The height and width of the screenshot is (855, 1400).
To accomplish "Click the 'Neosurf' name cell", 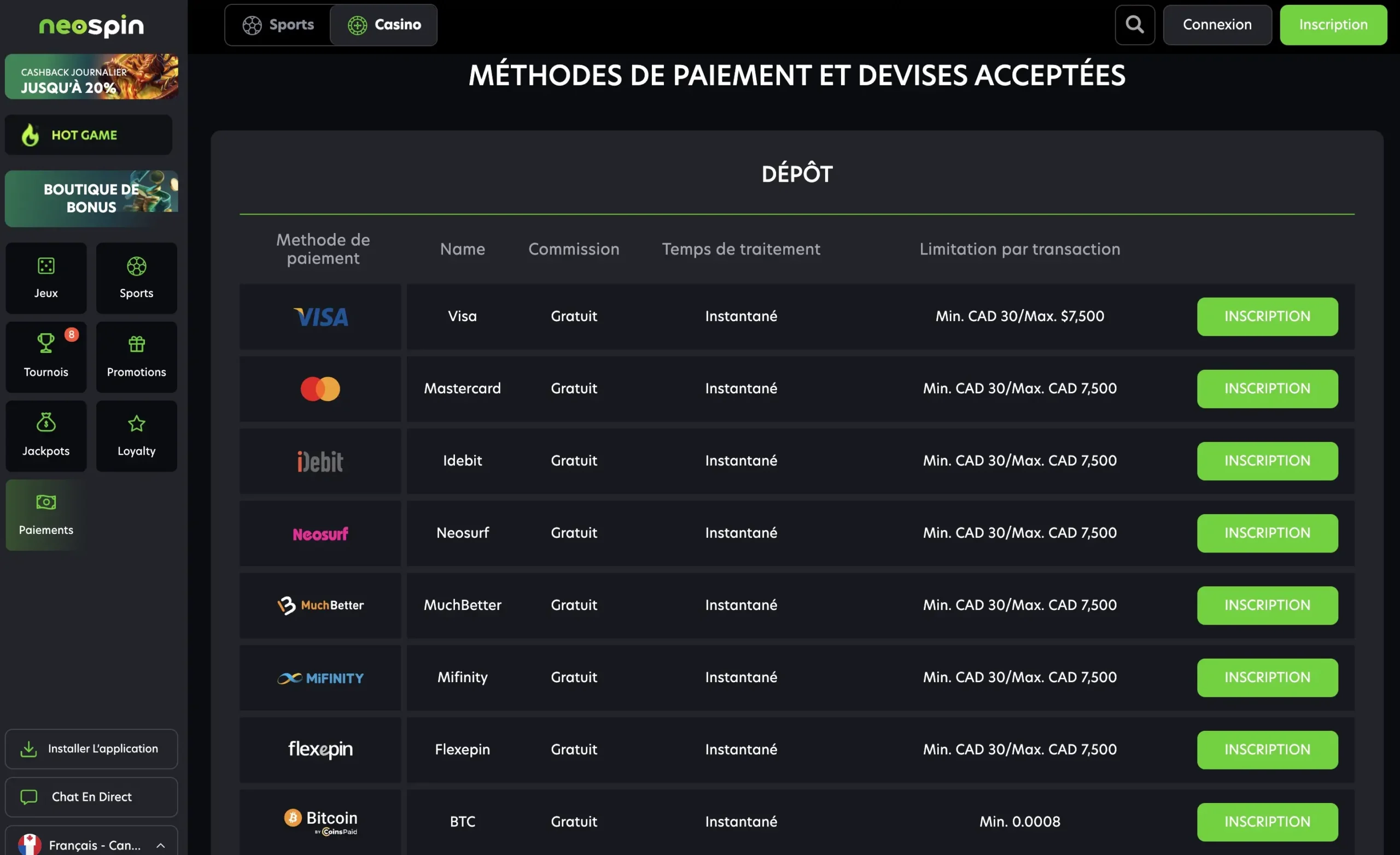I will coord(463,533).
